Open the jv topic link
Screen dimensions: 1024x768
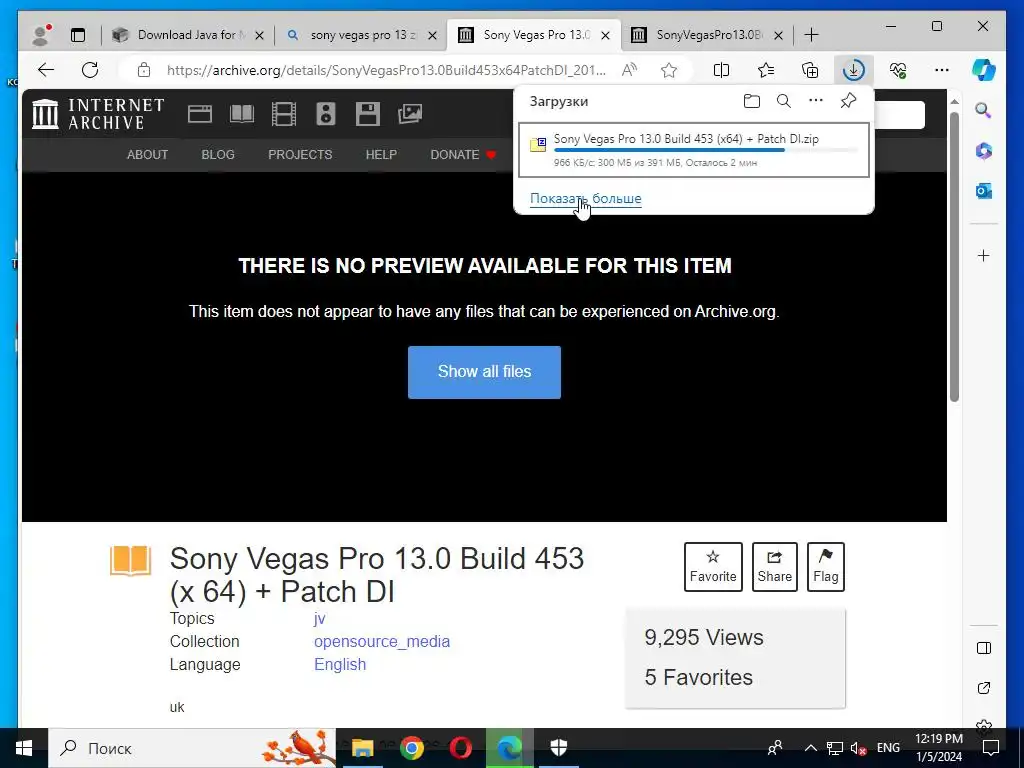coord(319,618)
